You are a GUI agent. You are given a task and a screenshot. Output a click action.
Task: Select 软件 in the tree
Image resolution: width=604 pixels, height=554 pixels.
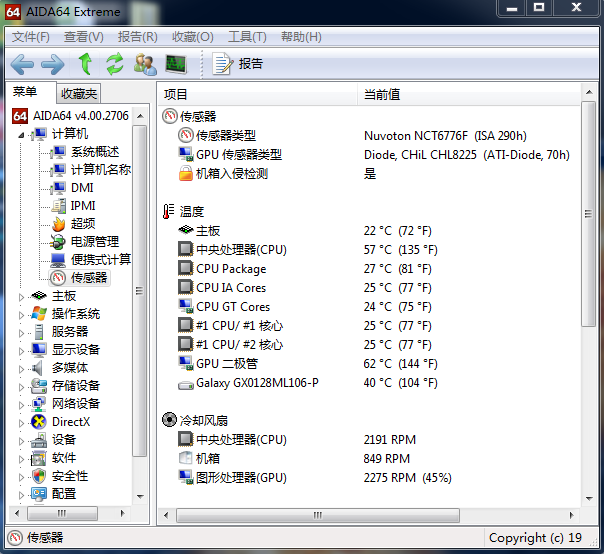click(64, 458)
